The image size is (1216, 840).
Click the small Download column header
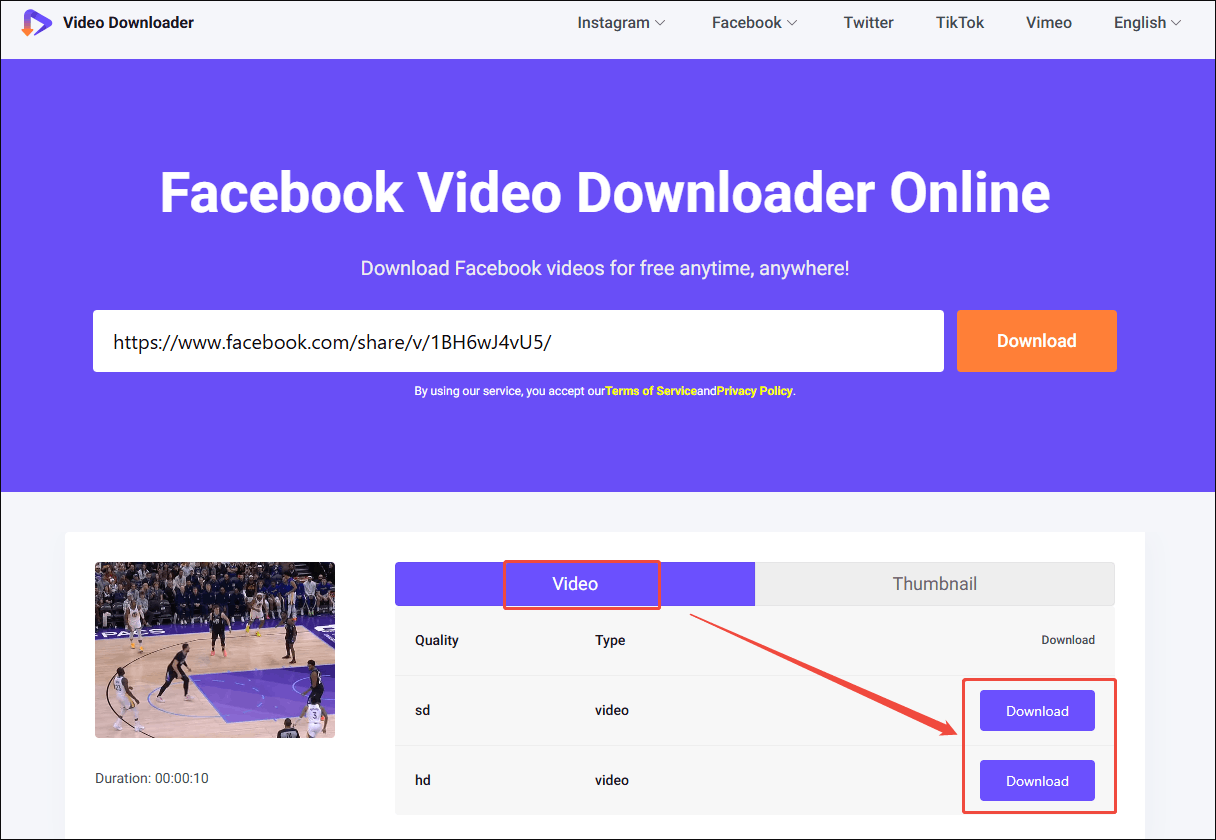pyautogui.click(x=1068, y=640)
